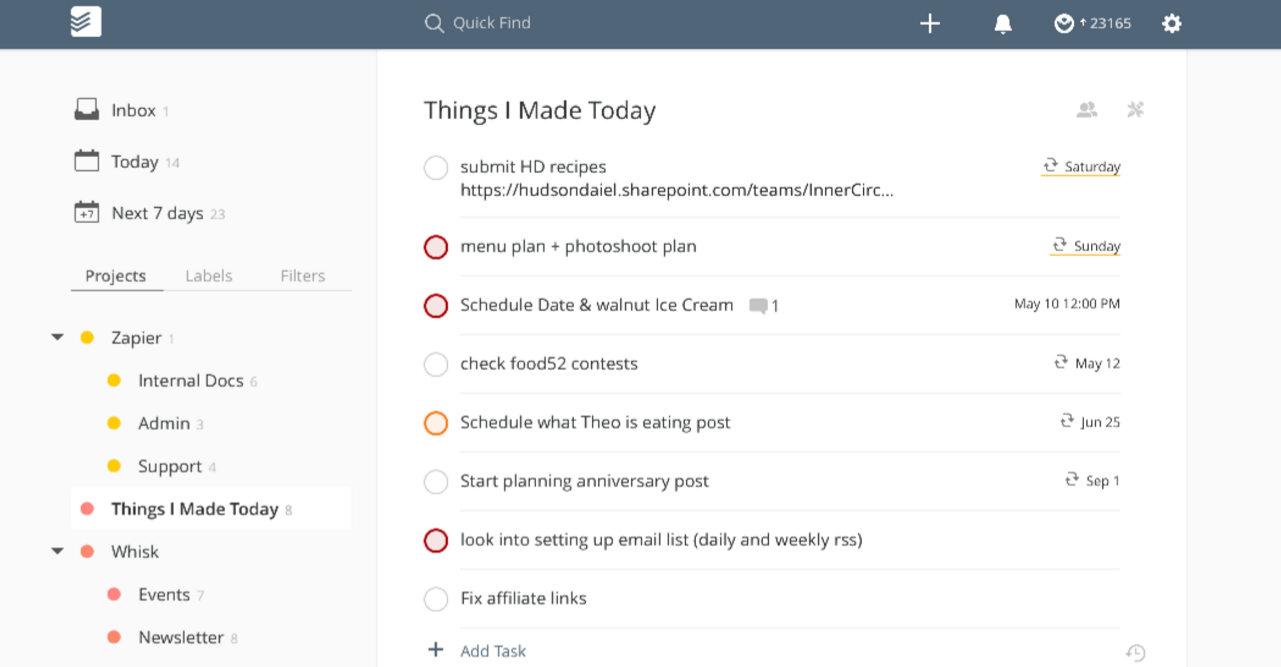Check off 'menu plan + photoshoot plan'
The width and height of the screenshot is (1281, 667).
pos(436,247)
